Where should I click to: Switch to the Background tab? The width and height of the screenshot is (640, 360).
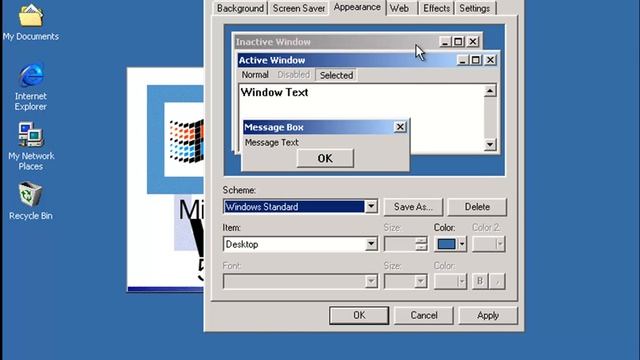click(x=240, y=8)
